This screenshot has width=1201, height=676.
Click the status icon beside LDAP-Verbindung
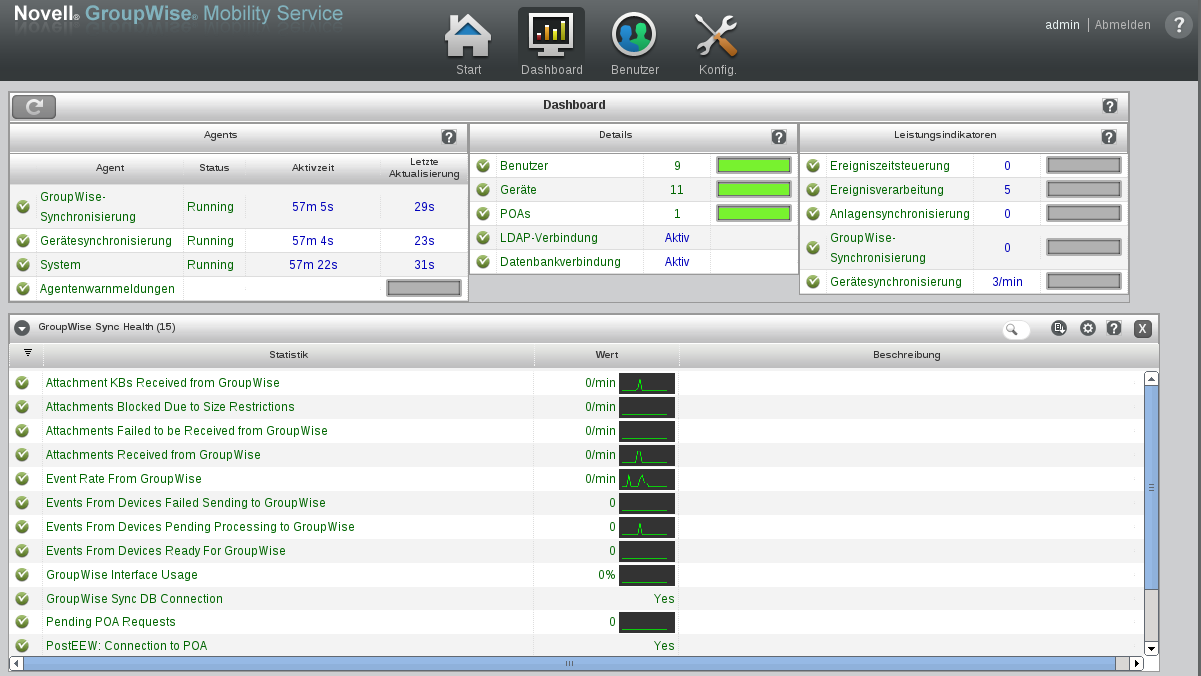[483, 238]
